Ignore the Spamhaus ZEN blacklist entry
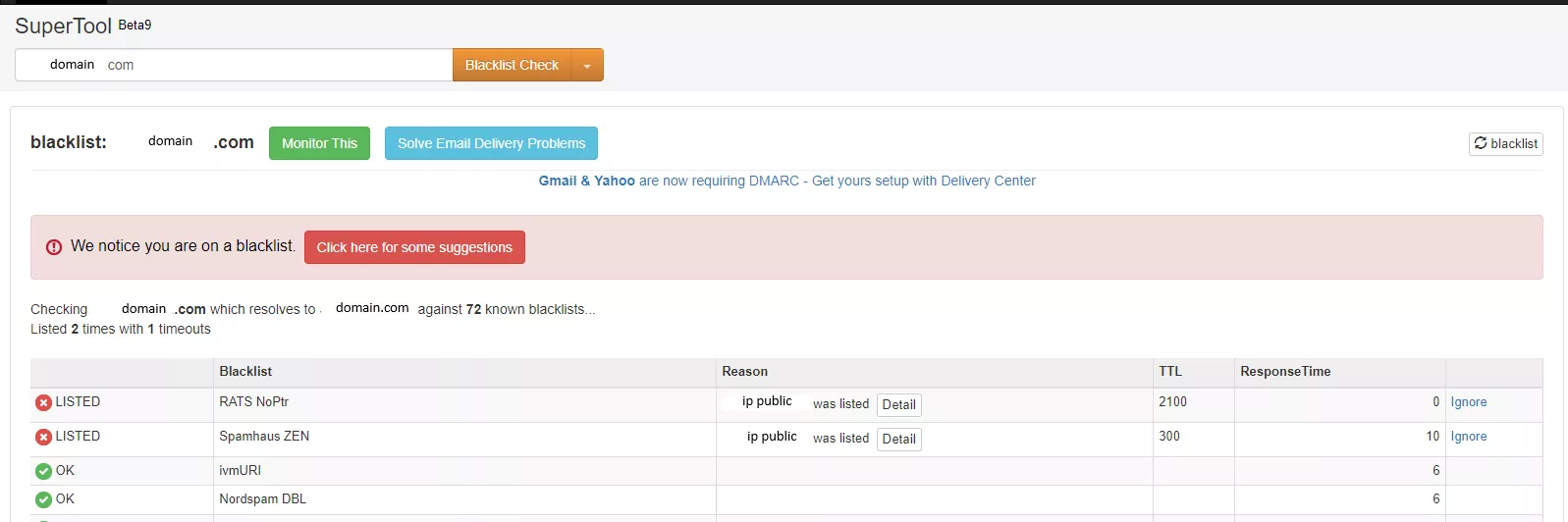Image resolution: width=1568 pixels, height=522 pixels. pos(1469,437)
